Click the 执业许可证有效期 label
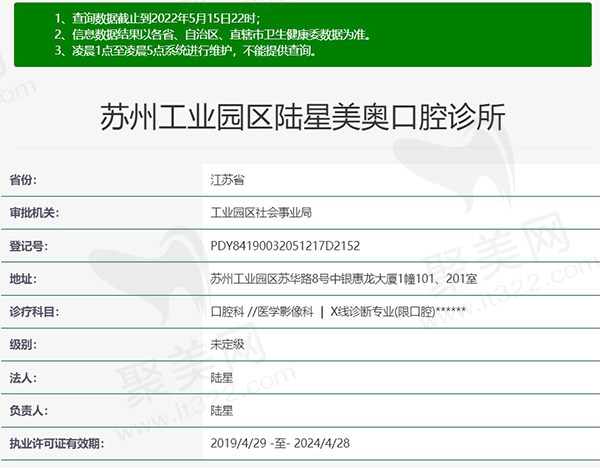Screen dimensions: 600x468 click(x=57, y=444)
